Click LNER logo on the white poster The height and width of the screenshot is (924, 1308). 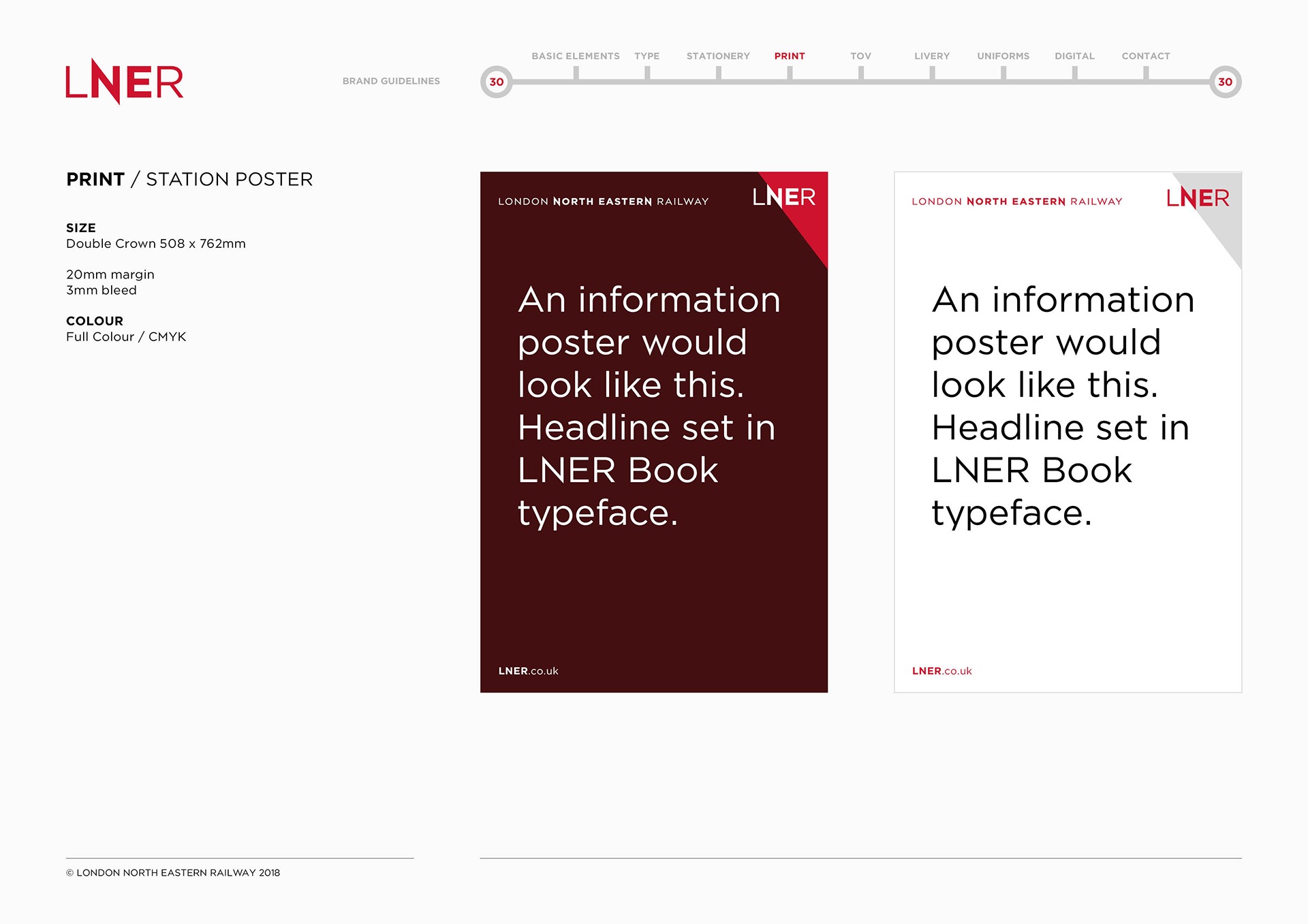(1198, 197)
